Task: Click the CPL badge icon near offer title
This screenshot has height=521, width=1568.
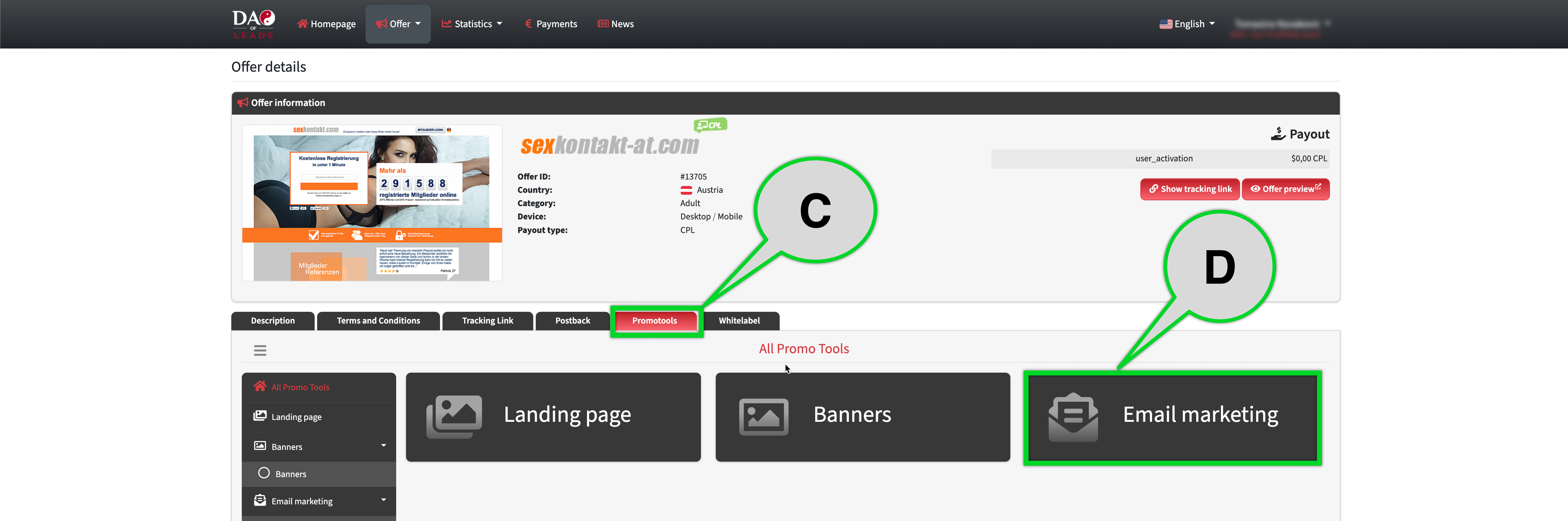Action: pyautogui.click(x=710, y=125)
